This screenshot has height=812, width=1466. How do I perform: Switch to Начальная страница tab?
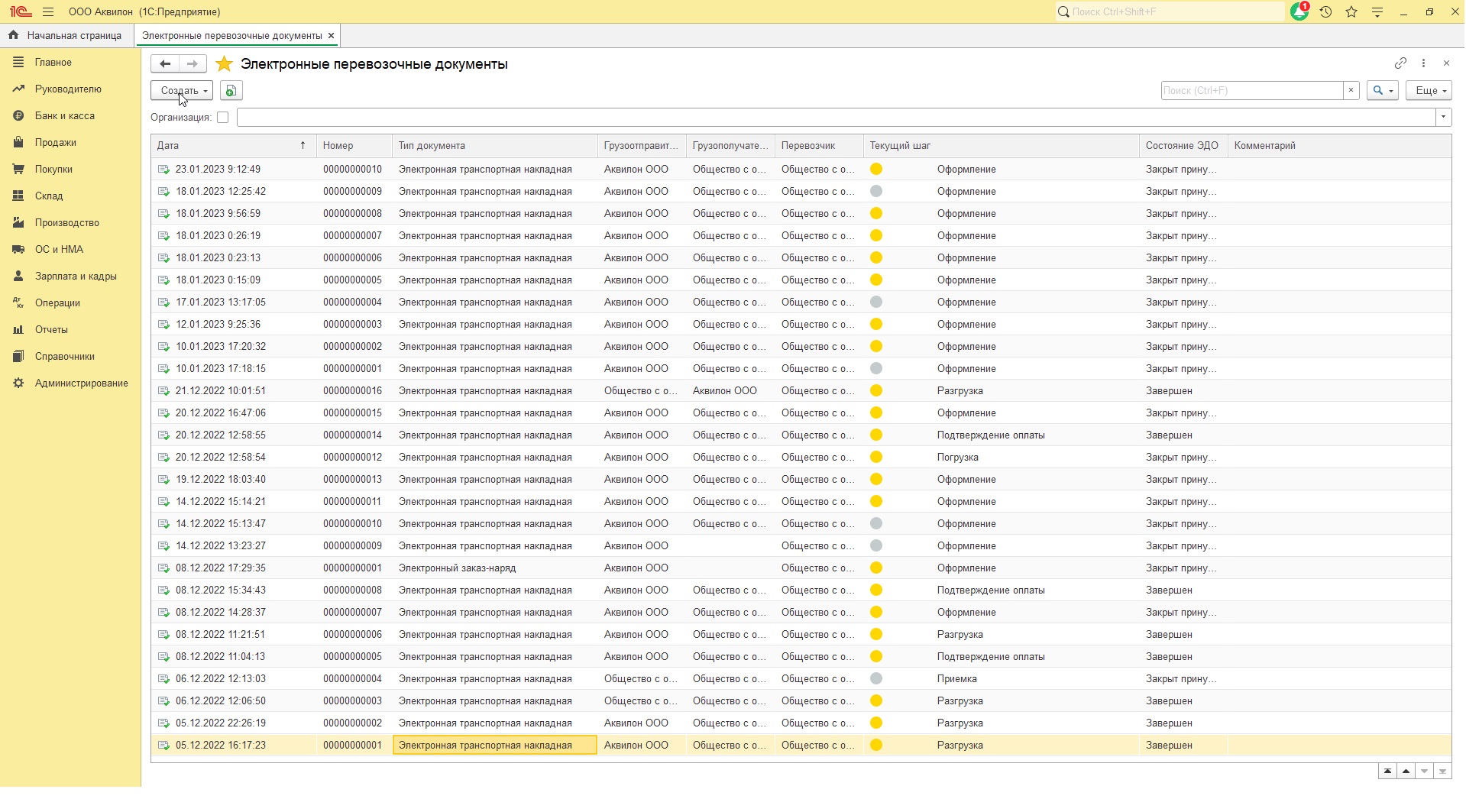[66, 36]
